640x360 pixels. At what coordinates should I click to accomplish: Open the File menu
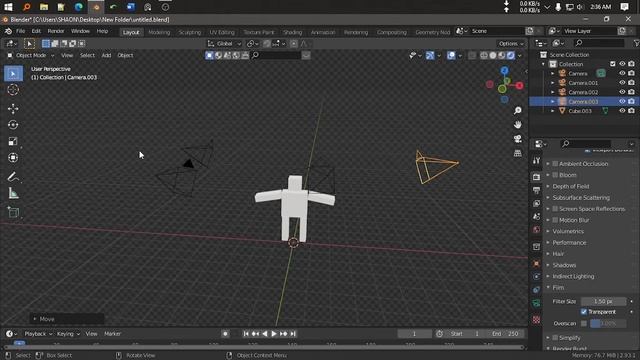20,31
